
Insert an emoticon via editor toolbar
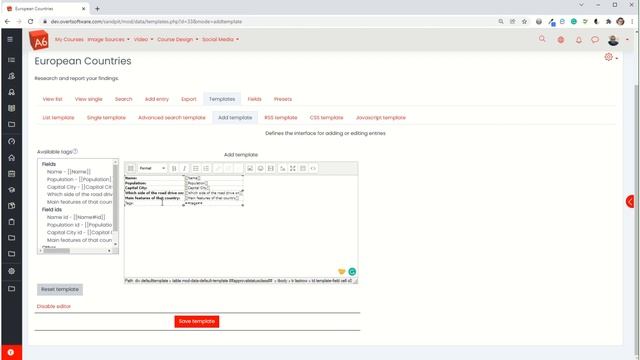point(260,168)
